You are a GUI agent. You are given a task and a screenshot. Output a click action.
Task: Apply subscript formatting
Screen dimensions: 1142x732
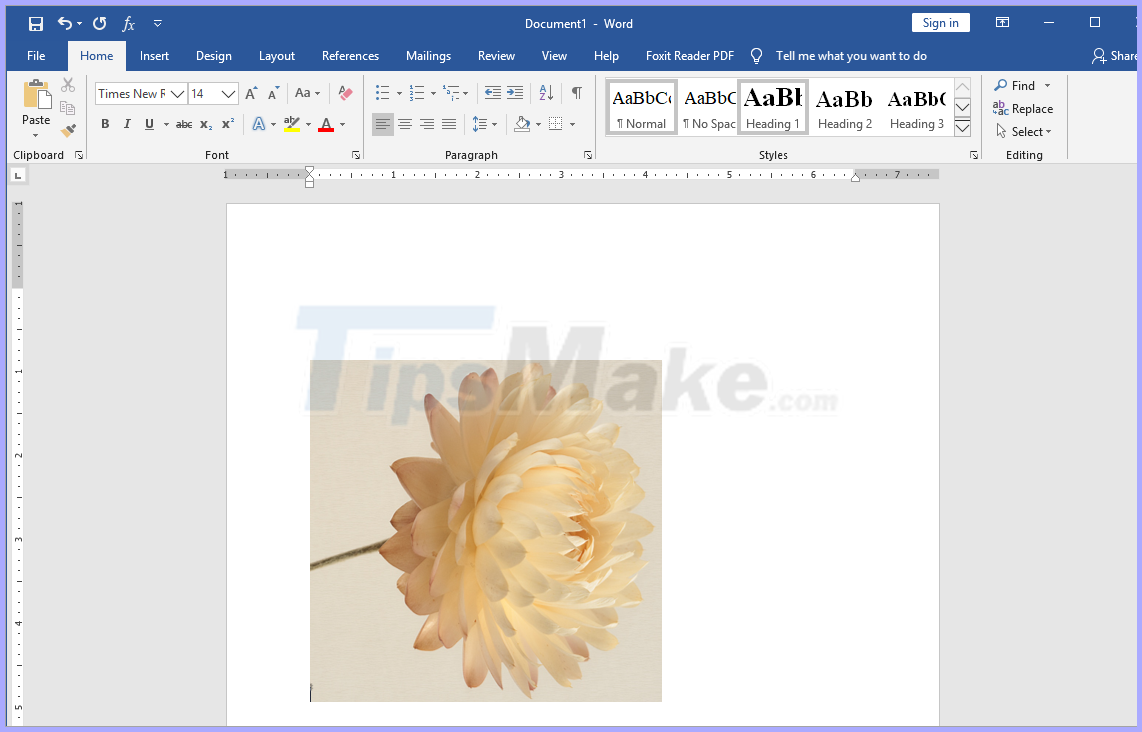(204, 124)
